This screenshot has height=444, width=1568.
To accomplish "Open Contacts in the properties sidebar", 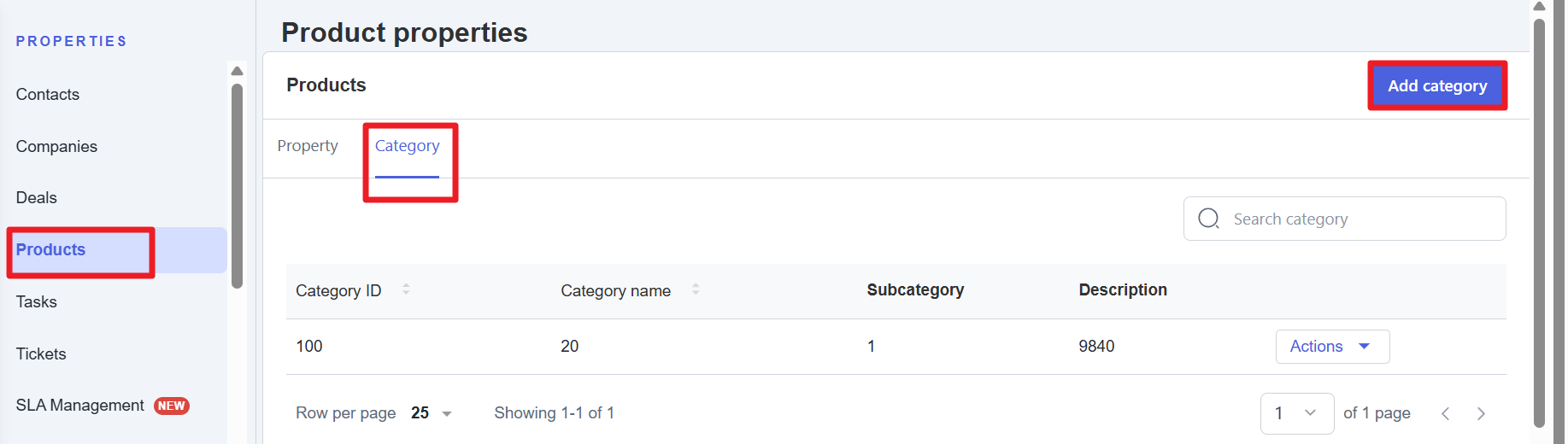I will (x=48, y=95).
